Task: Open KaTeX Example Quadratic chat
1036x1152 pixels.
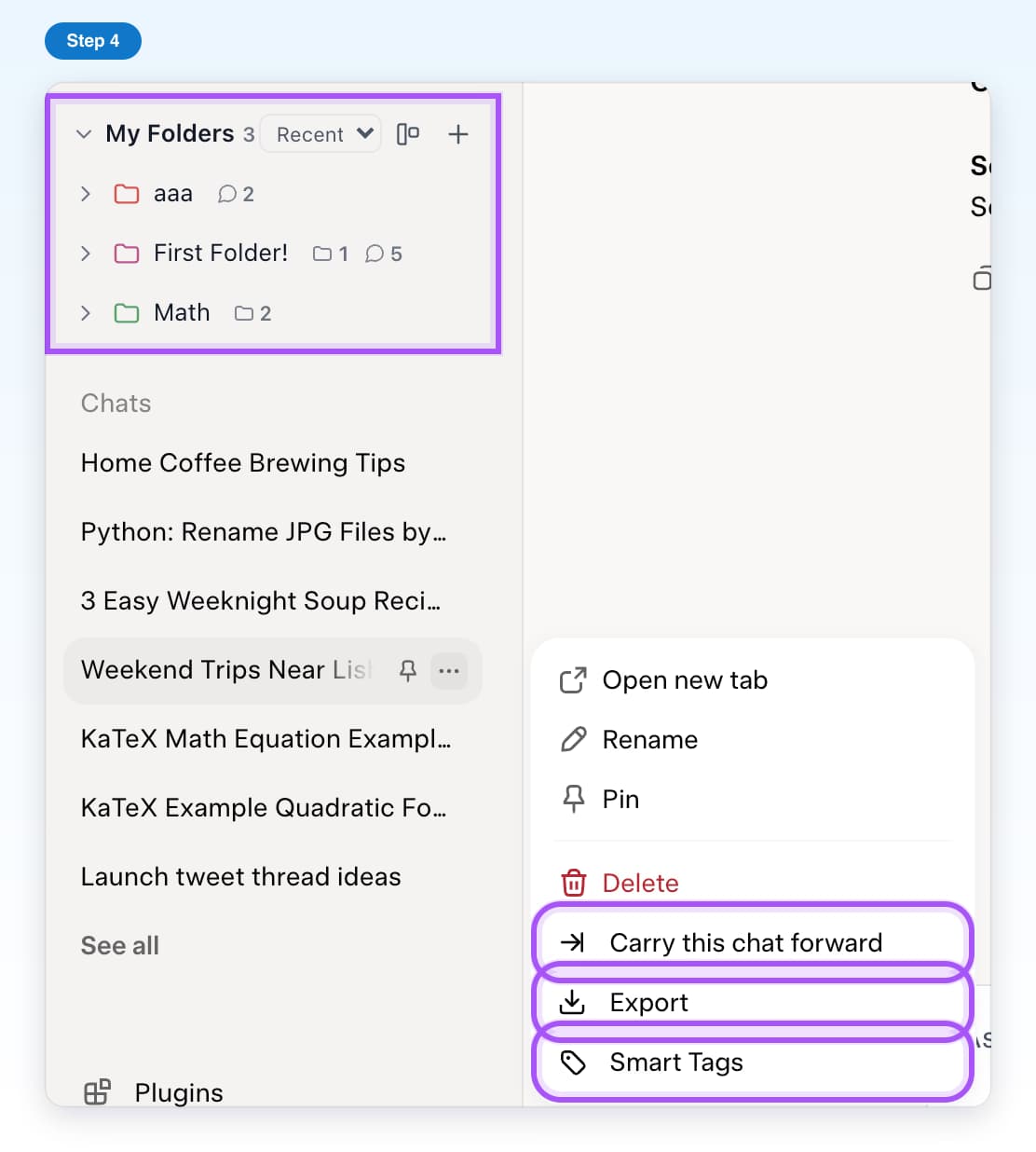Action: pyautogui.click(x=264, y=808)
